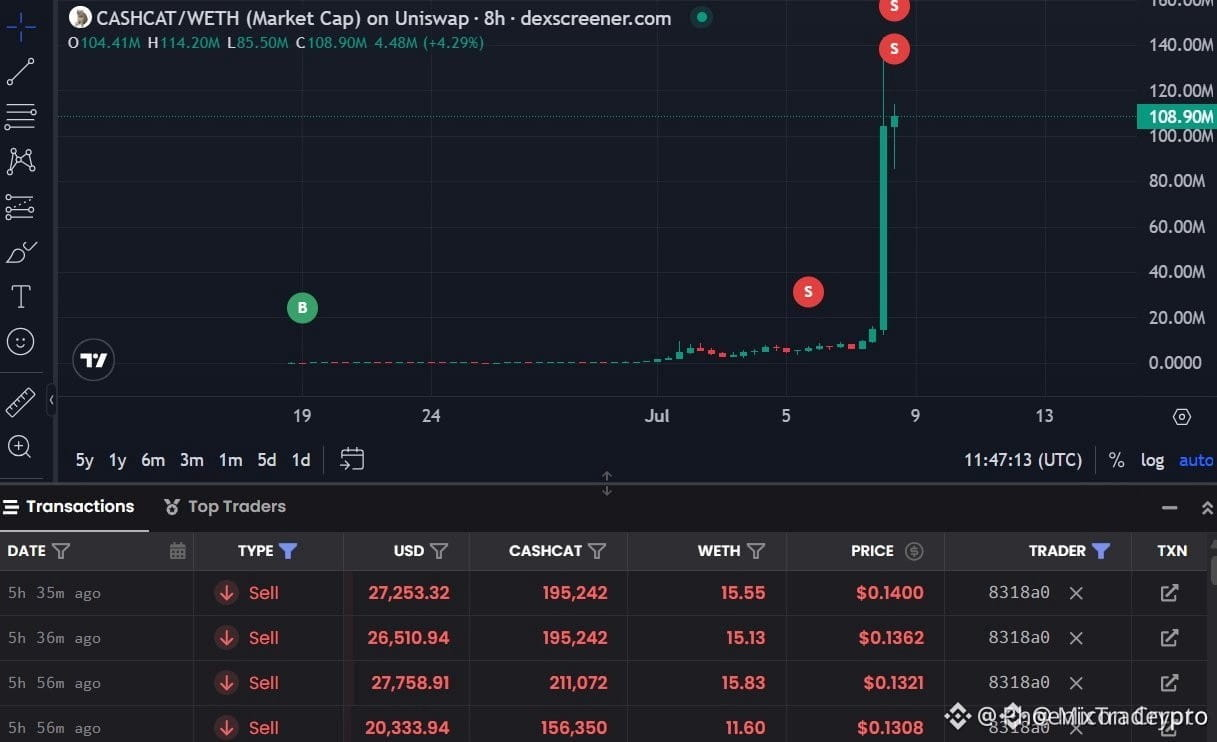Screen dimensions: 1217x742
Task: Open the long position forecasting tool
Action: pos(20,206)
